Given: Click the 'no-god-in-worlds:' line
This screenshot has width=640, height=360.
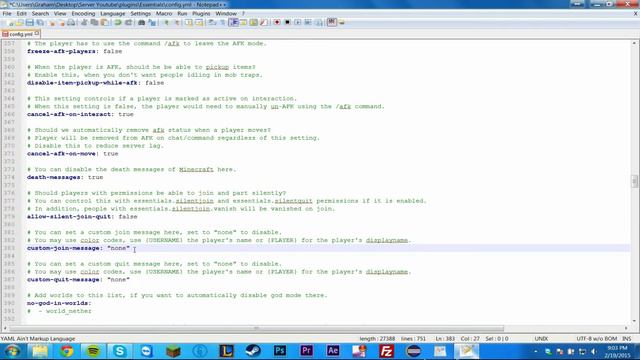Looking at the screenshot, I should (59, 303).
